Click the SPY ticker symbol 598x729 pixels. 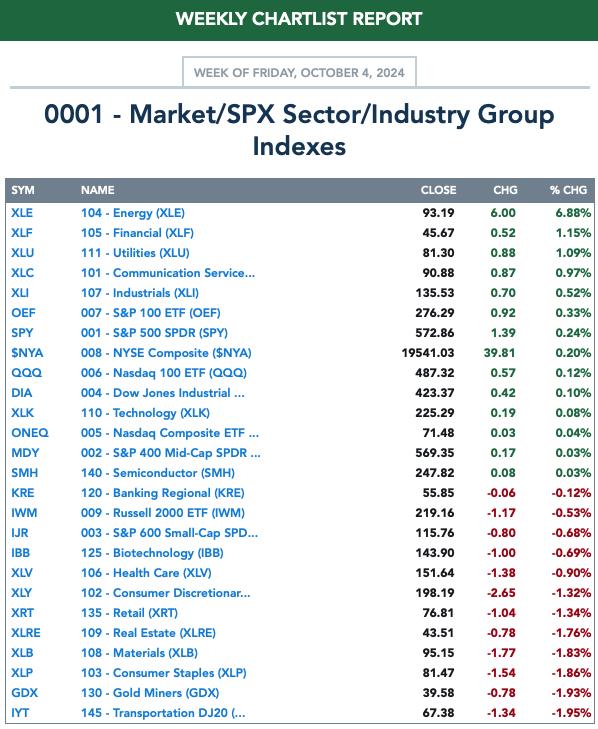[x=22, y=333]
